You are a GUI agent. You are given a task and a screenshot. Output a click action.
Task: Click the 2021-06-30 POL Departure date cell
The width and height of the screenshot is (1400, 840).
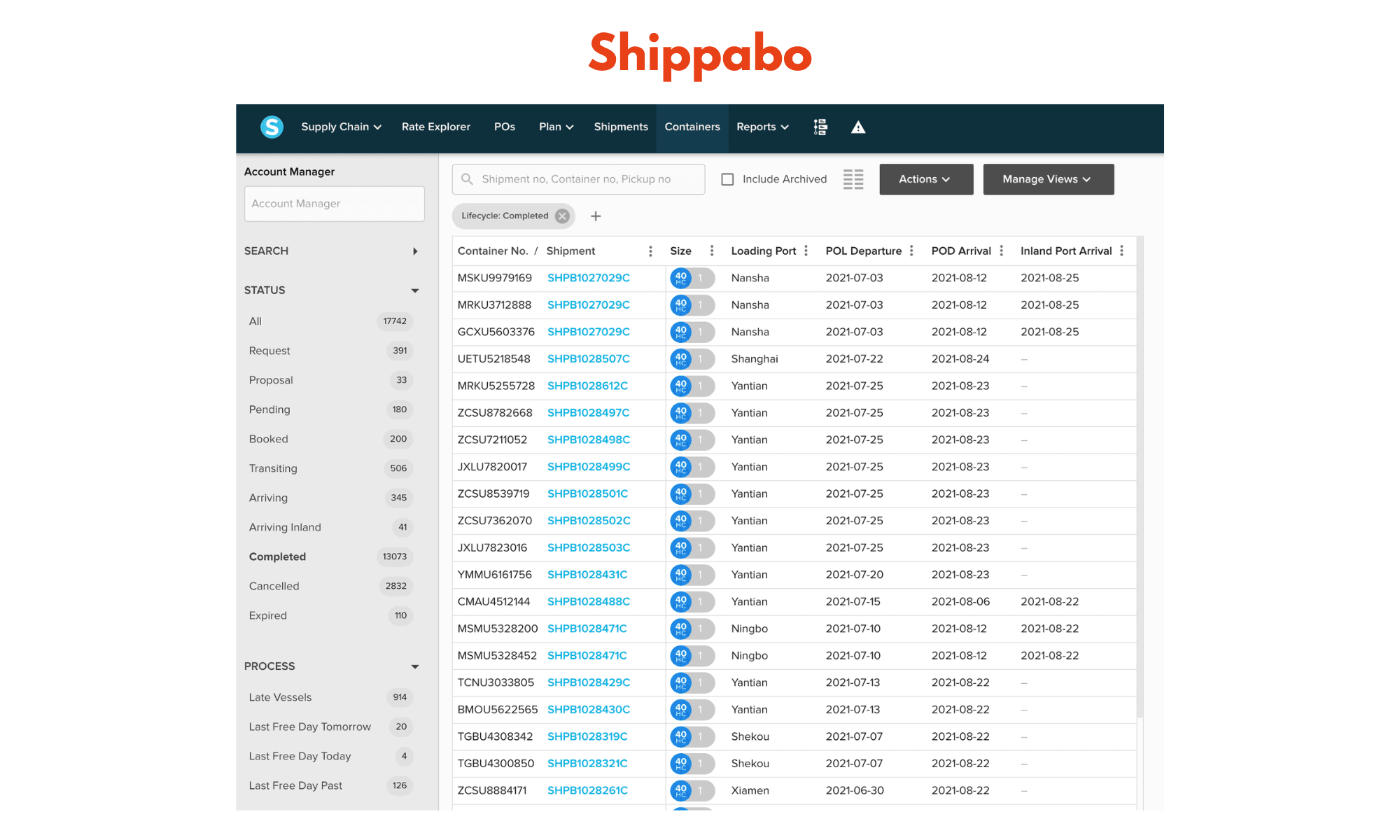[855, 791]
